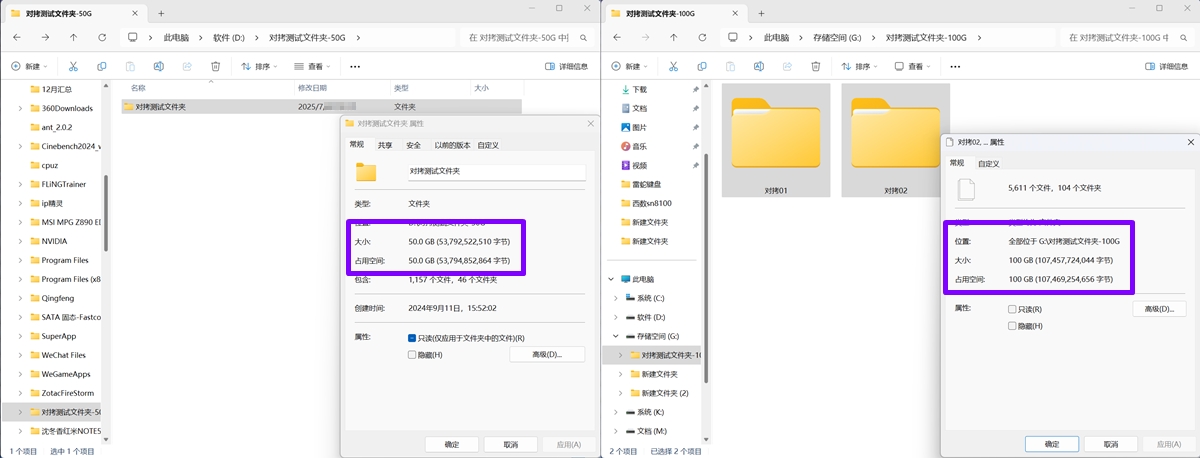Click the Rename icon in the 50G window toolbar
This screenshot has width=1200, height=458.
158,67
